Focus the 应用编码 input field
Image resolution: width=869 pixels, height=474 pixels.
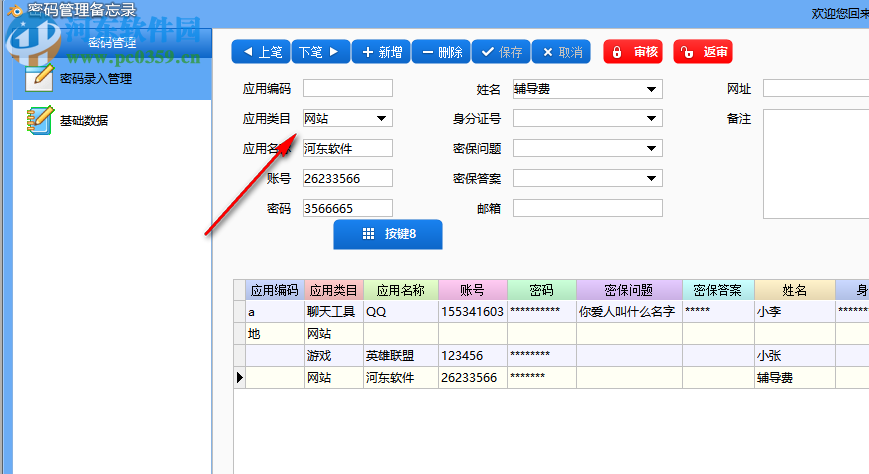348,88
